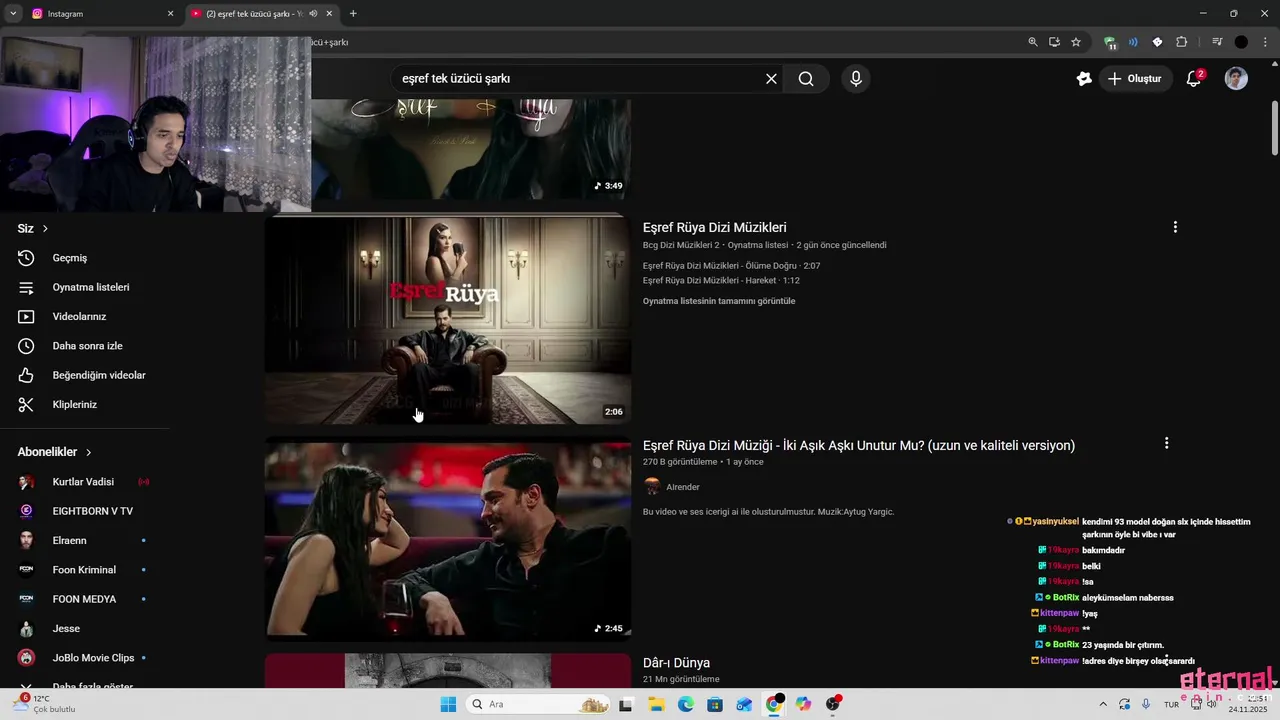Screen dimensions: 1280x720
Task: Clear the YouTube search box with X
Action: point(771,79)
